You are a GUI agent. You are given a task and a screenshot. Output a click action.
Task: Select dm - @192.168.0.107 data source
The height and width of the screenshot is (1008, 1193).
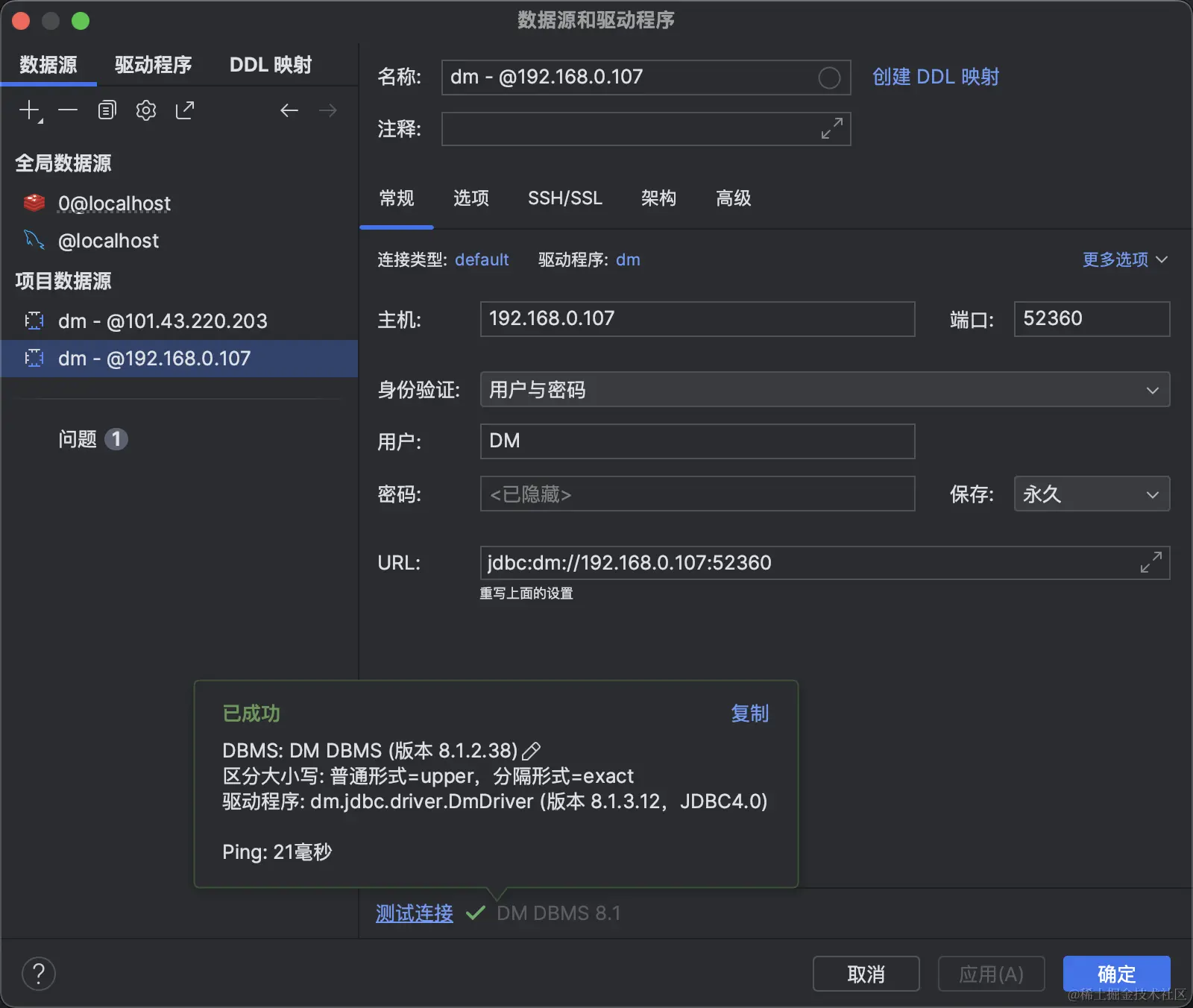coord(179,358)
